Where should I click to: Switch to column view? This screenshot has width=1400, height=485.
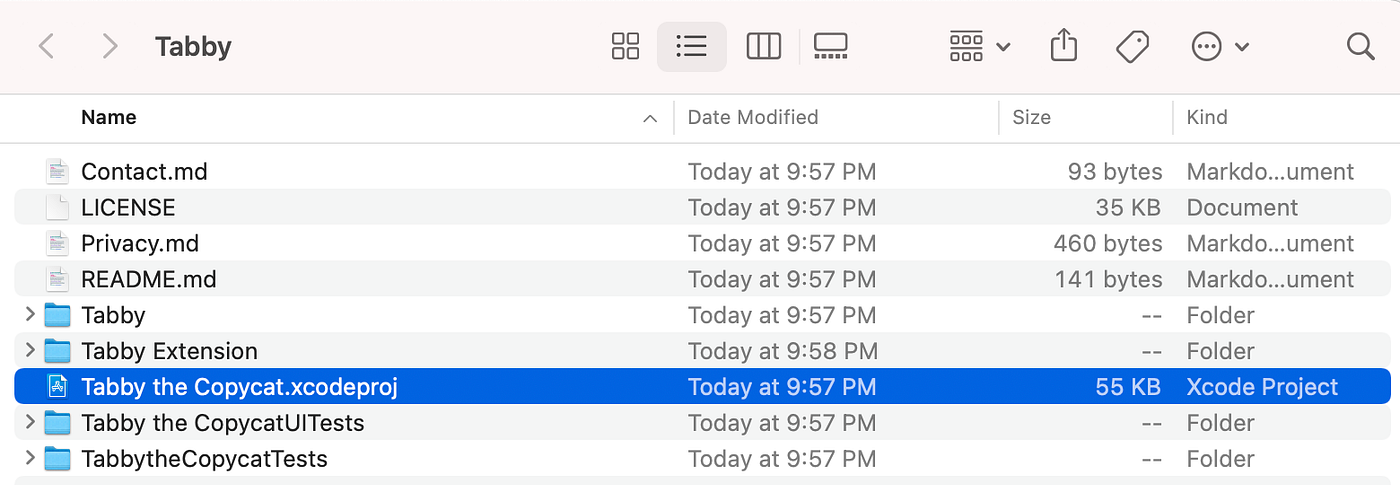point(763,46)
